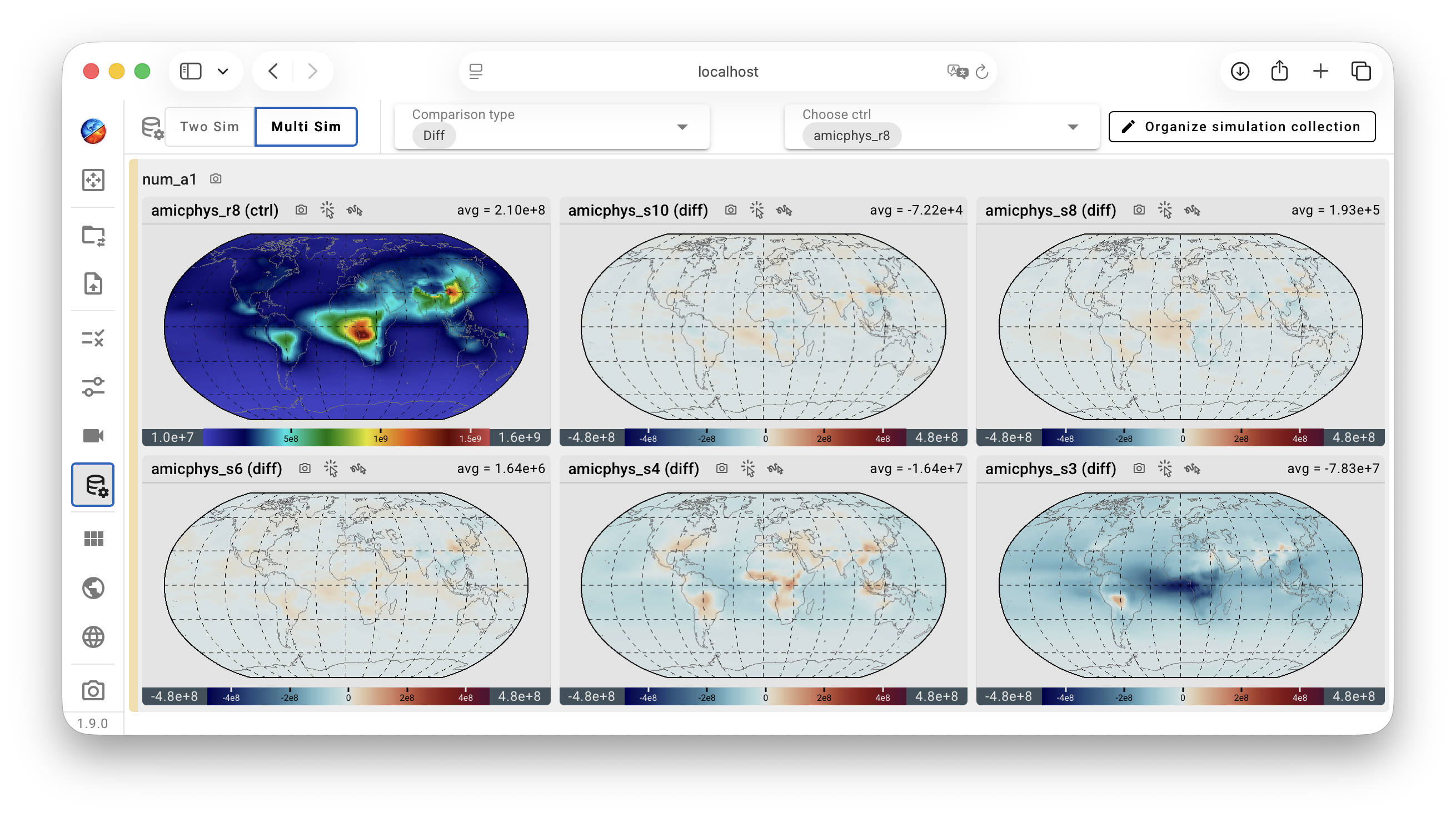This screenshot has height=817, width=1456.
Task: Open a new browser tab
Action: [x=1320, y=71]
